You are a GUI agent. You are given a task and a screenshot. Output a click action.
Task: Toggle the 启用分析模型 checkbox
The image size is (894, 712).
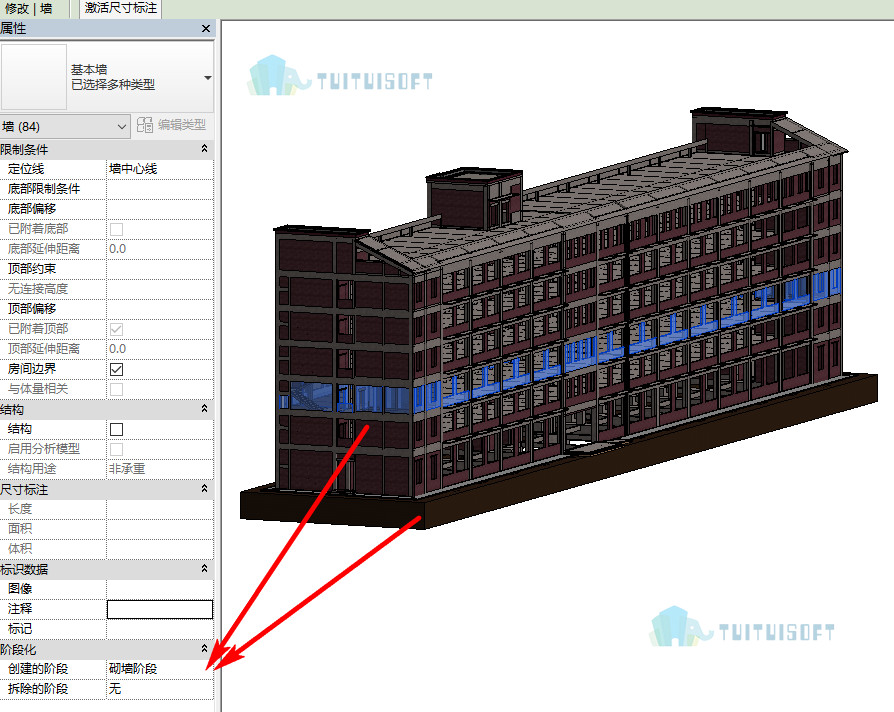[116, 449]
